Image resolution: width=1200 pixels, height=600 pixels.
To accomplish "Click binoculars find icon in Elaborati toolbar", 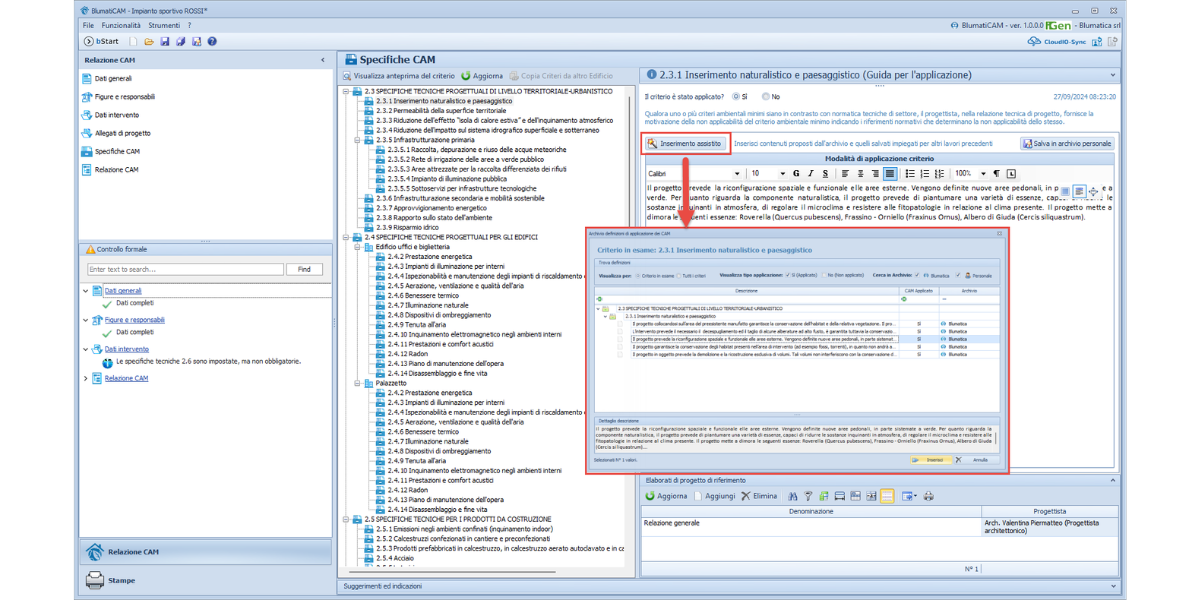I will [x=793, y=496].
